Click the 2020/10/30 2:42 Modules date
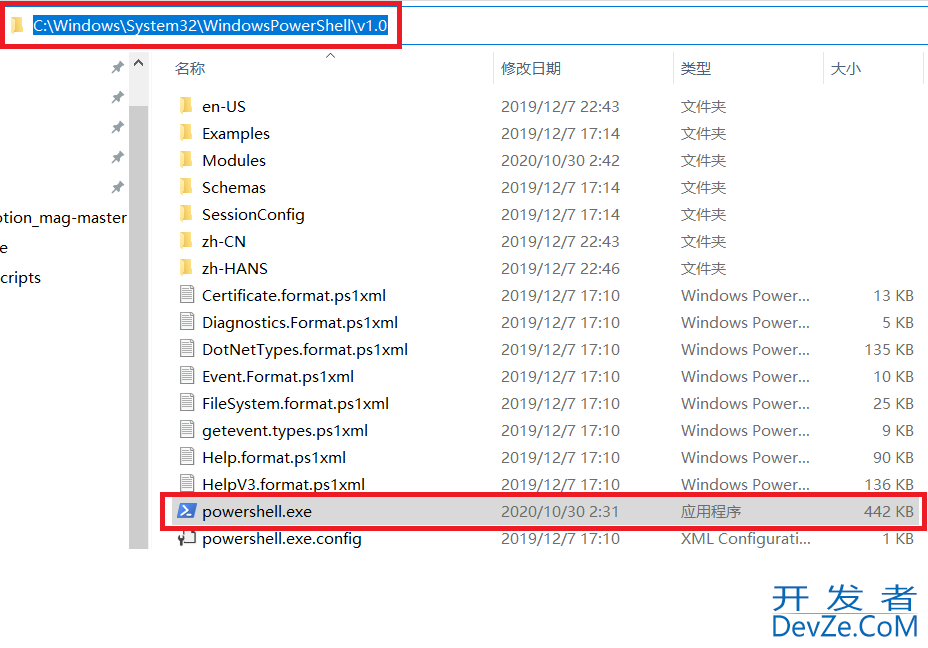 tap(560, 160)
